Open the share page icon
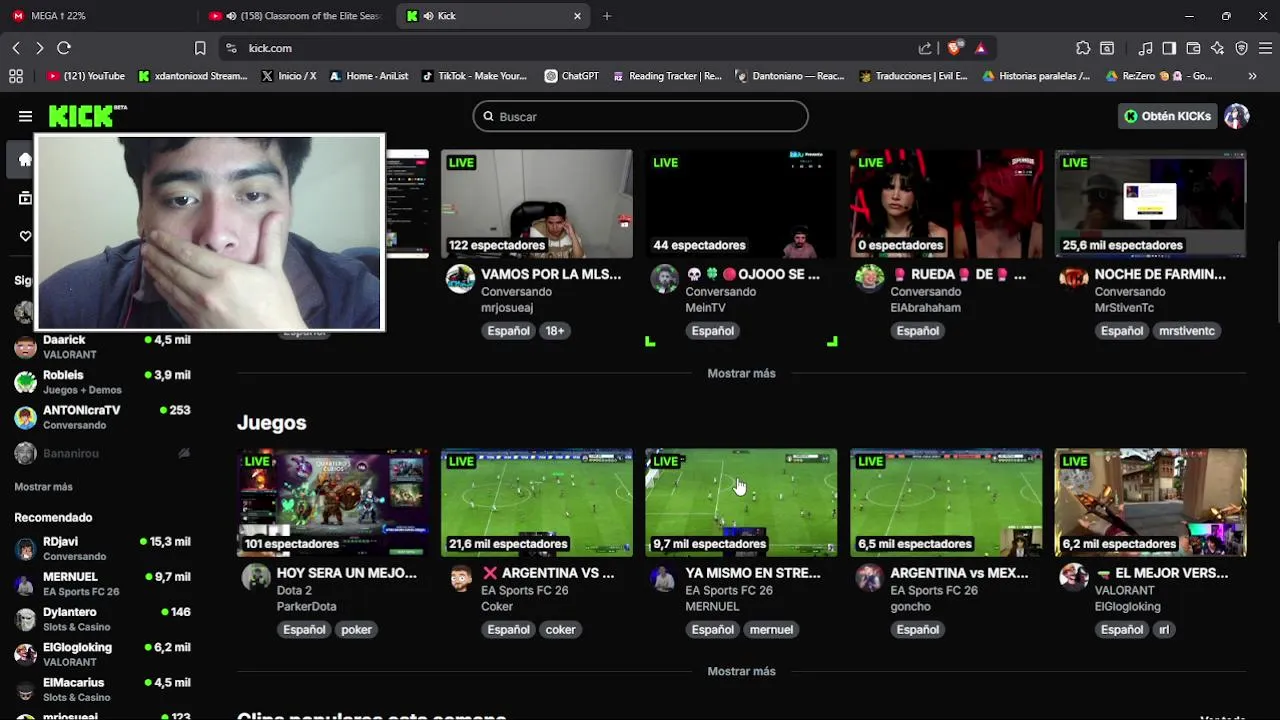The image size is (1280, 720). [925, 48]
